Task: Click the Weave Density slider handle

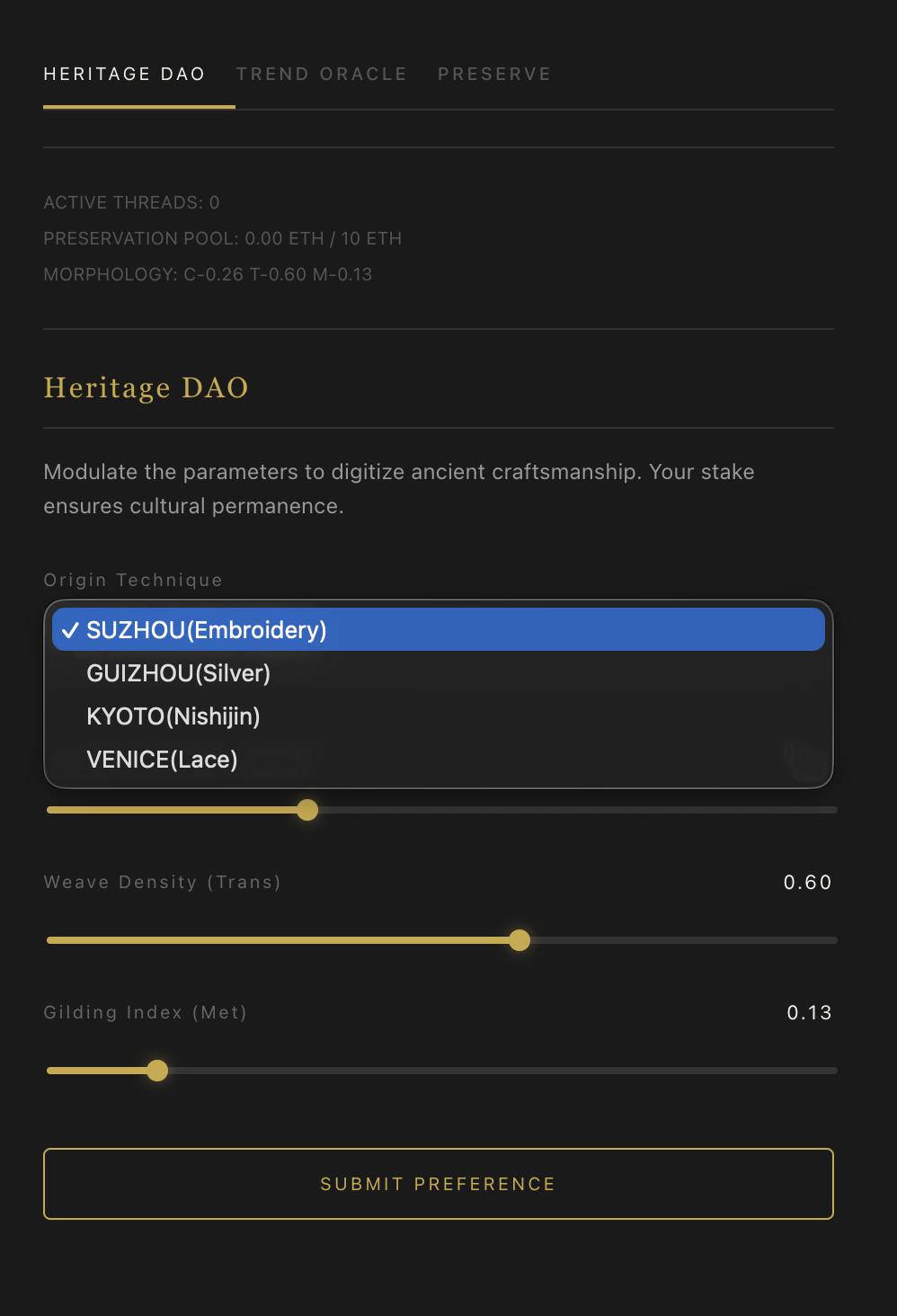Action: point(520,940)
